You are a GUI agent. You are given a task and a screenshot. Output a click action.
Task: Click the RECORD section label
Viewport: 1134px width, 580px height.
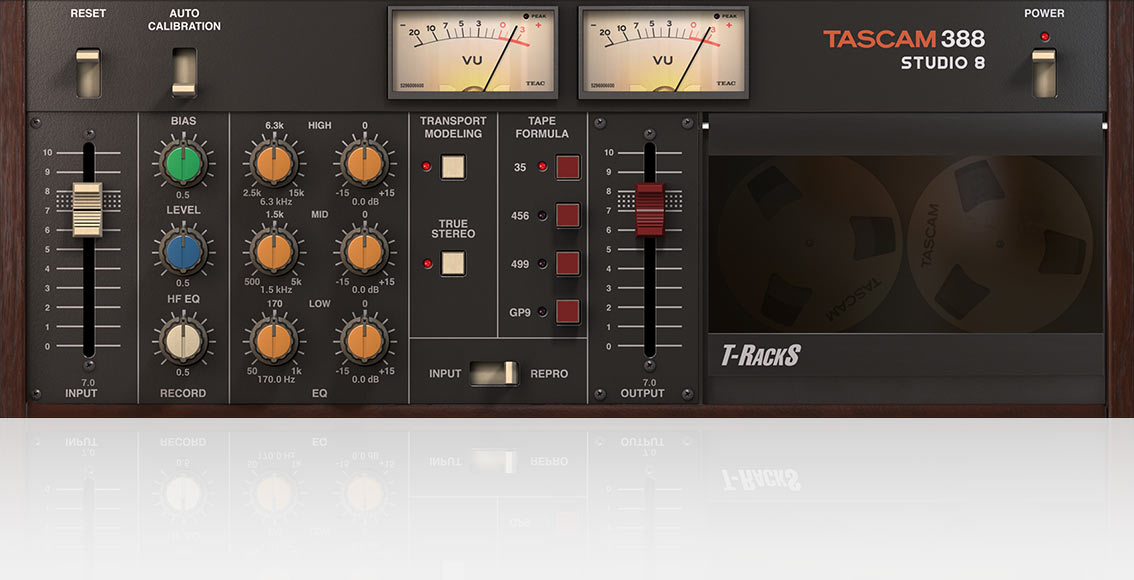coord(183,393)
